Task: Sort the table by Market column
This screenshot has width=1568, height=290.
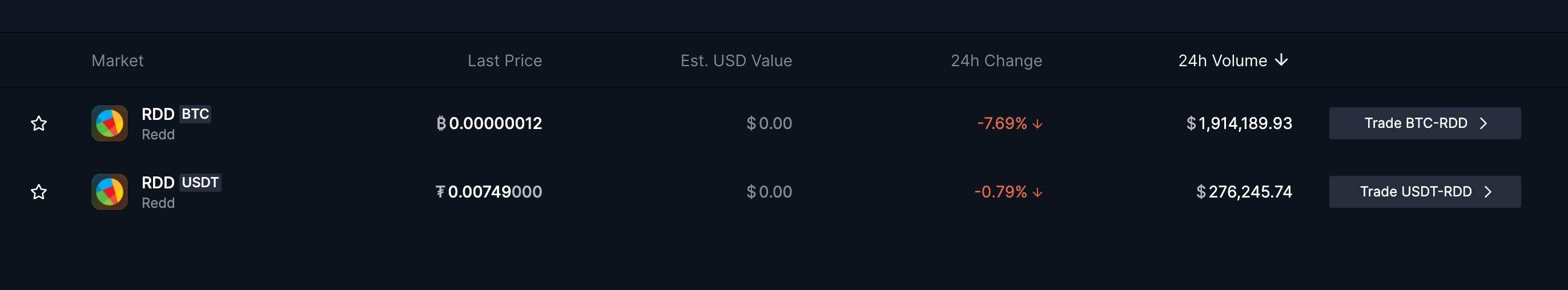Action: [118, 61]
